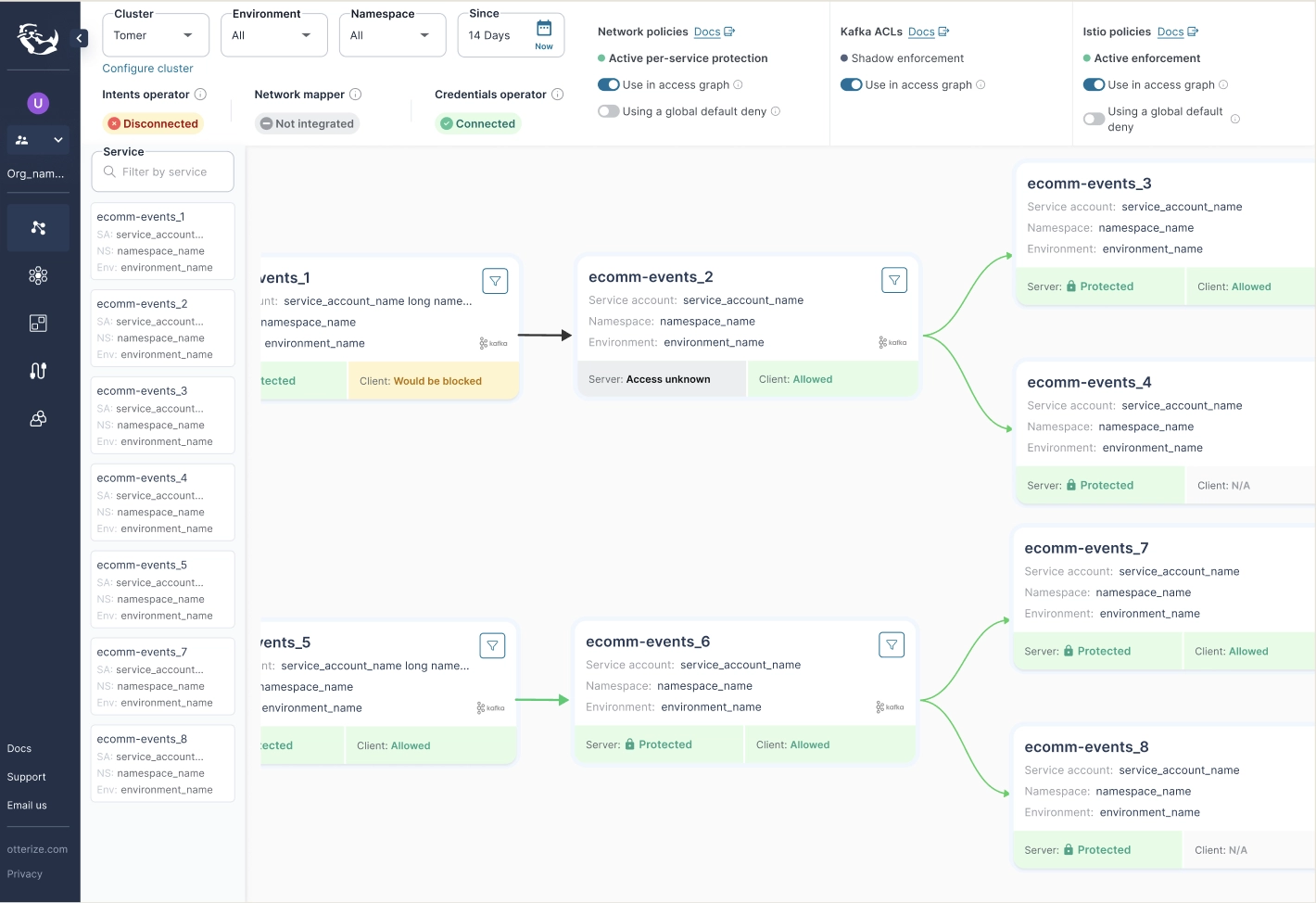Open the access graph sidebar icon
The width and height of the screenshot is (1316, 903).
(x=38, y=227)
